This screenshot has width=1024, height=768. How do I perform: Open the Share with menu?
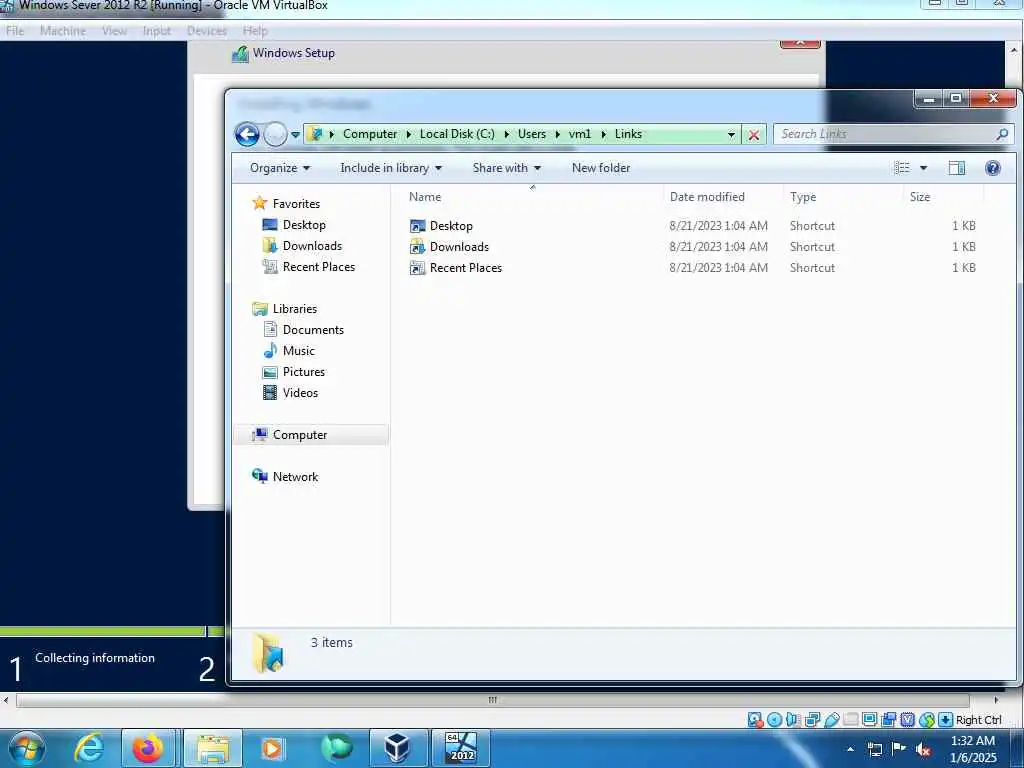click(x=507, y=168)
